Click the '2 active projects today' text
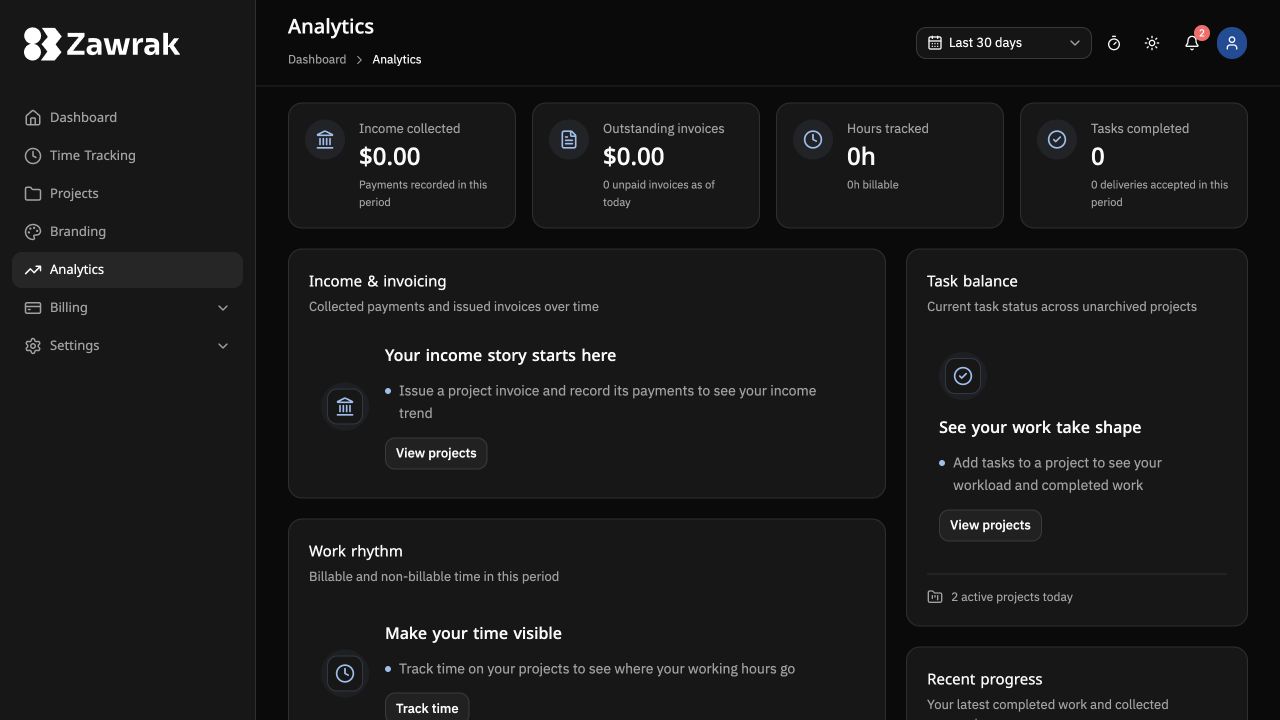1280x720 pixels. point(1012,597)
